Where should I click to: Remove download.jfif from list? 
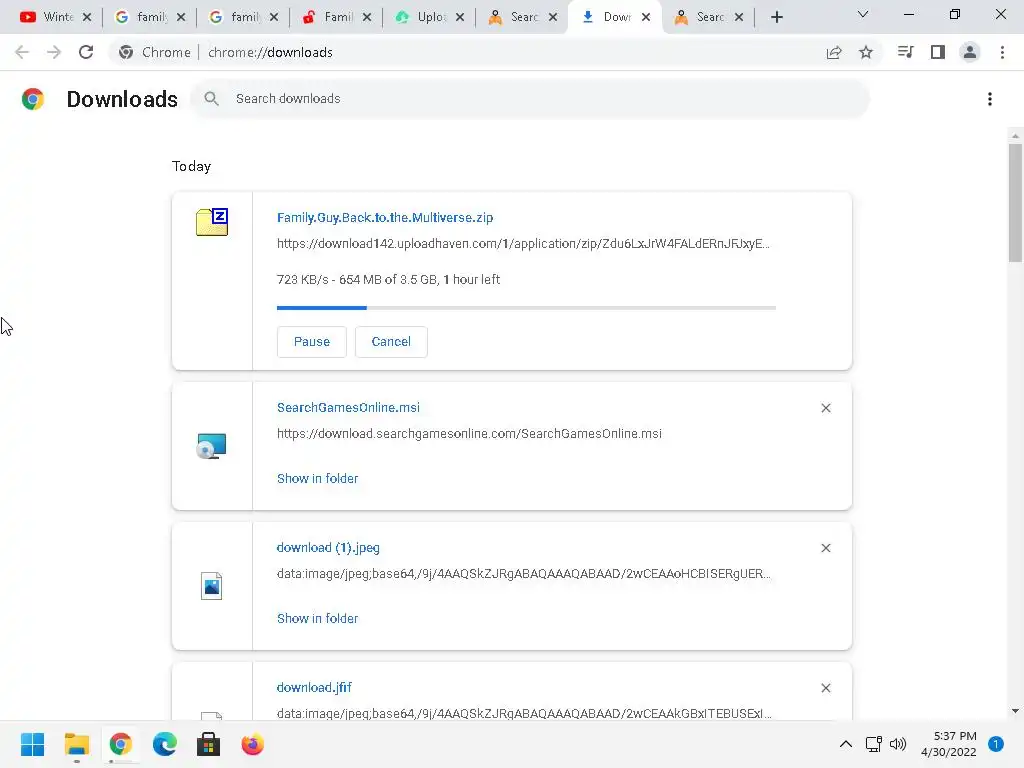[x=826, y=688]
